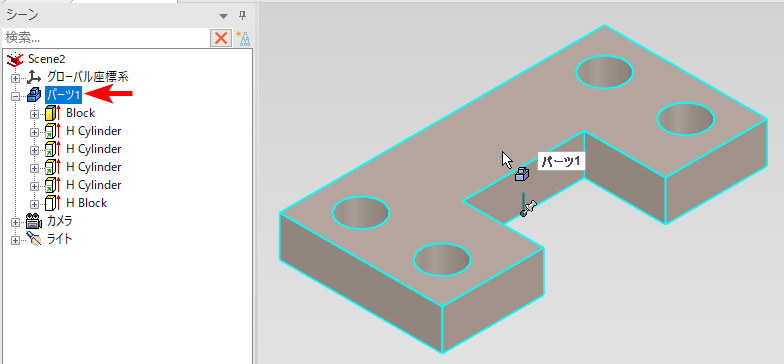Click the Scene2 root icon
Screen dimensions: 784x364
[16, 59]
